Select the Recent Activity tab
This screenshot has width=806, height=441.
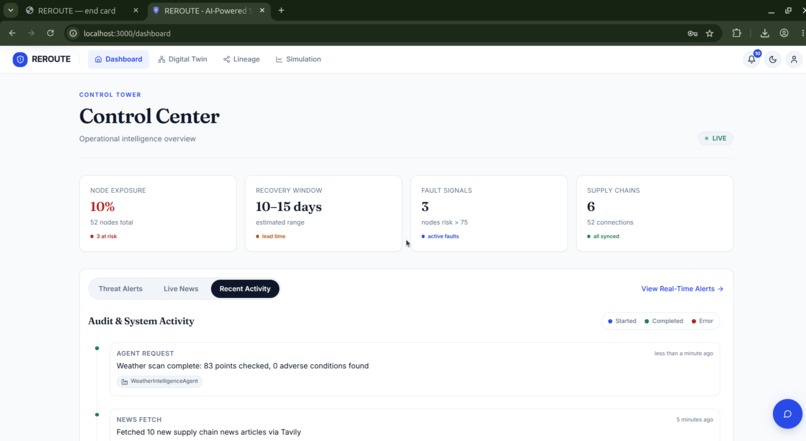point(245,289)
